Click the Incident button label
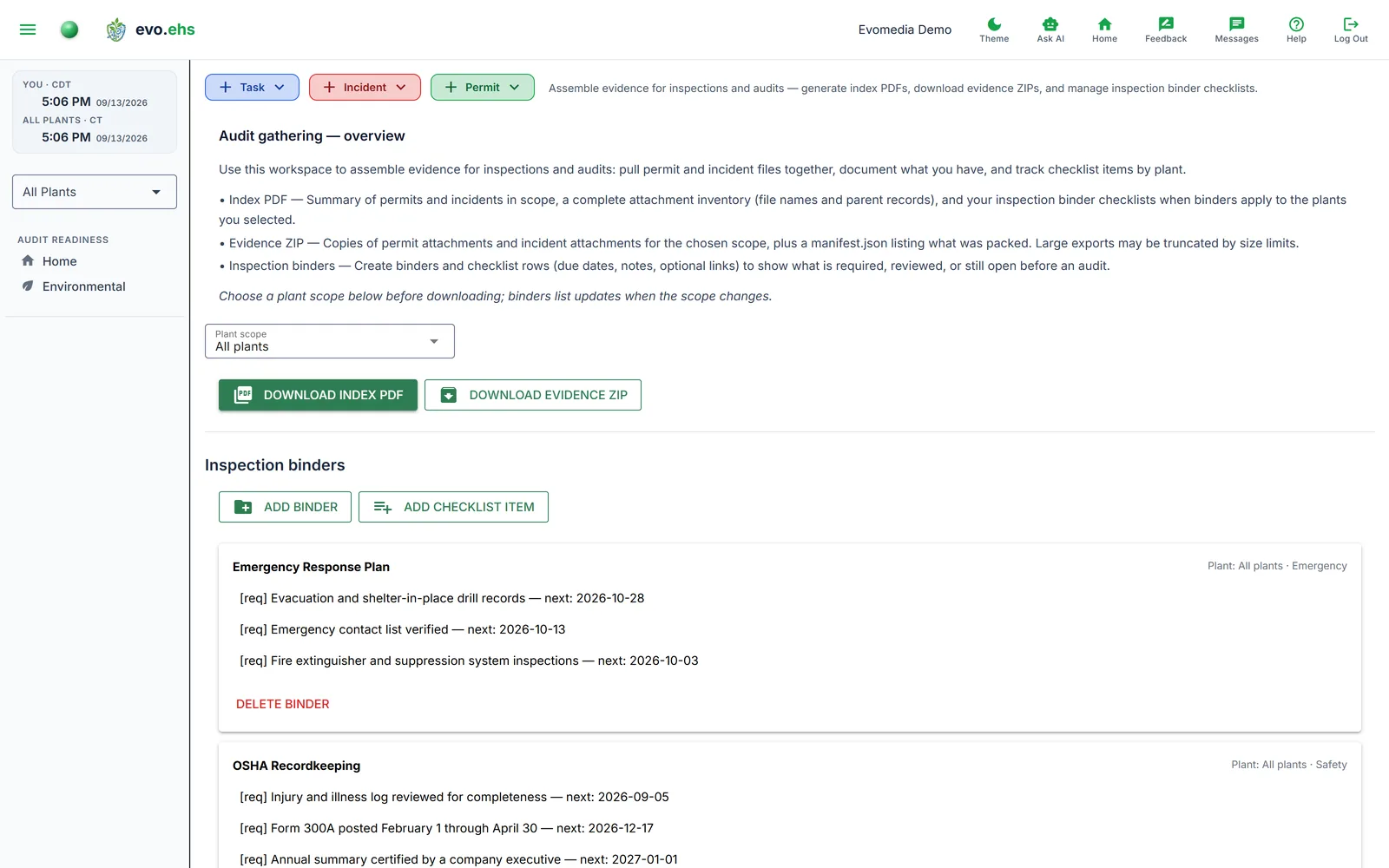The height and width of the screenshot is (868, 1389). [365, 87]
